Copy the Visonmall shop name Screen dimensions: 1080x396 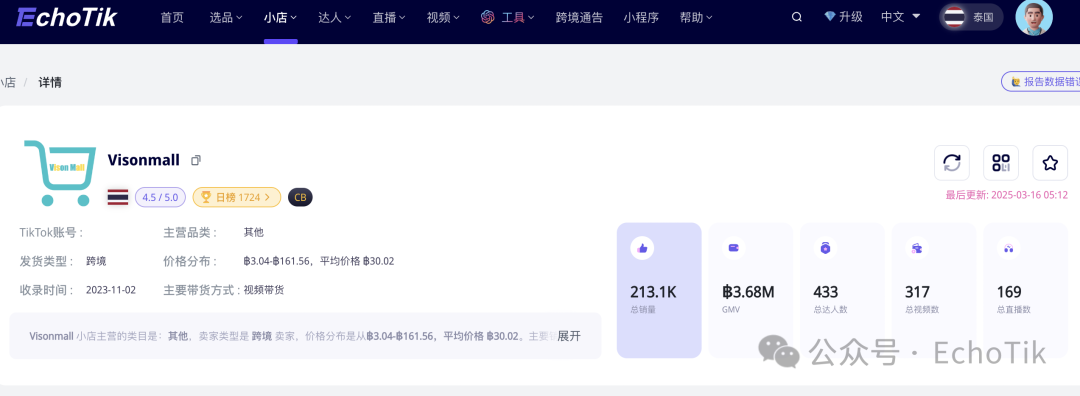(x=196, y=160)
